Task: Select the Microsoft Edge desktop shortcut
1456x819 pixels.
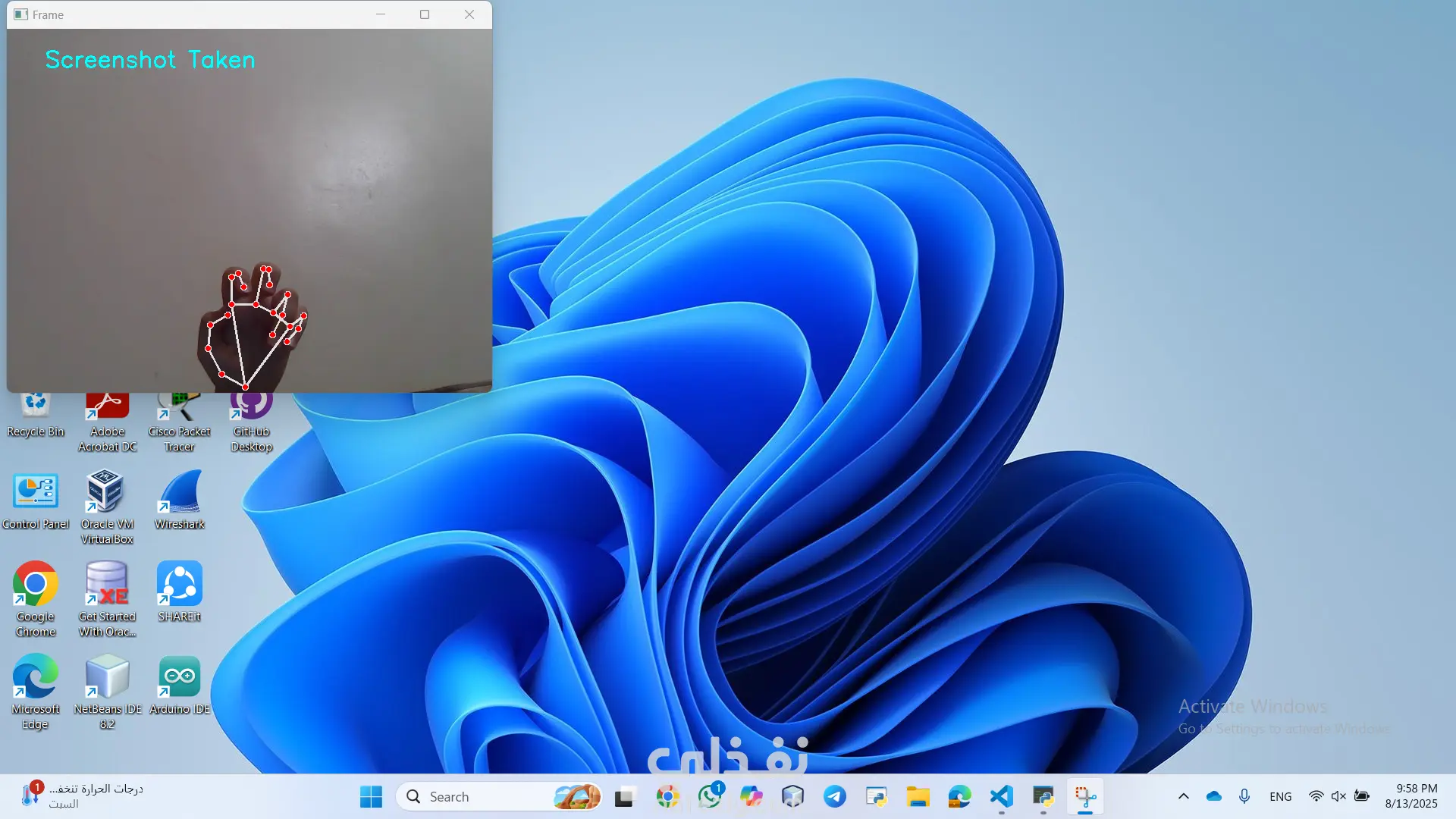Action: pyautogui.click(x=35, y=692)
